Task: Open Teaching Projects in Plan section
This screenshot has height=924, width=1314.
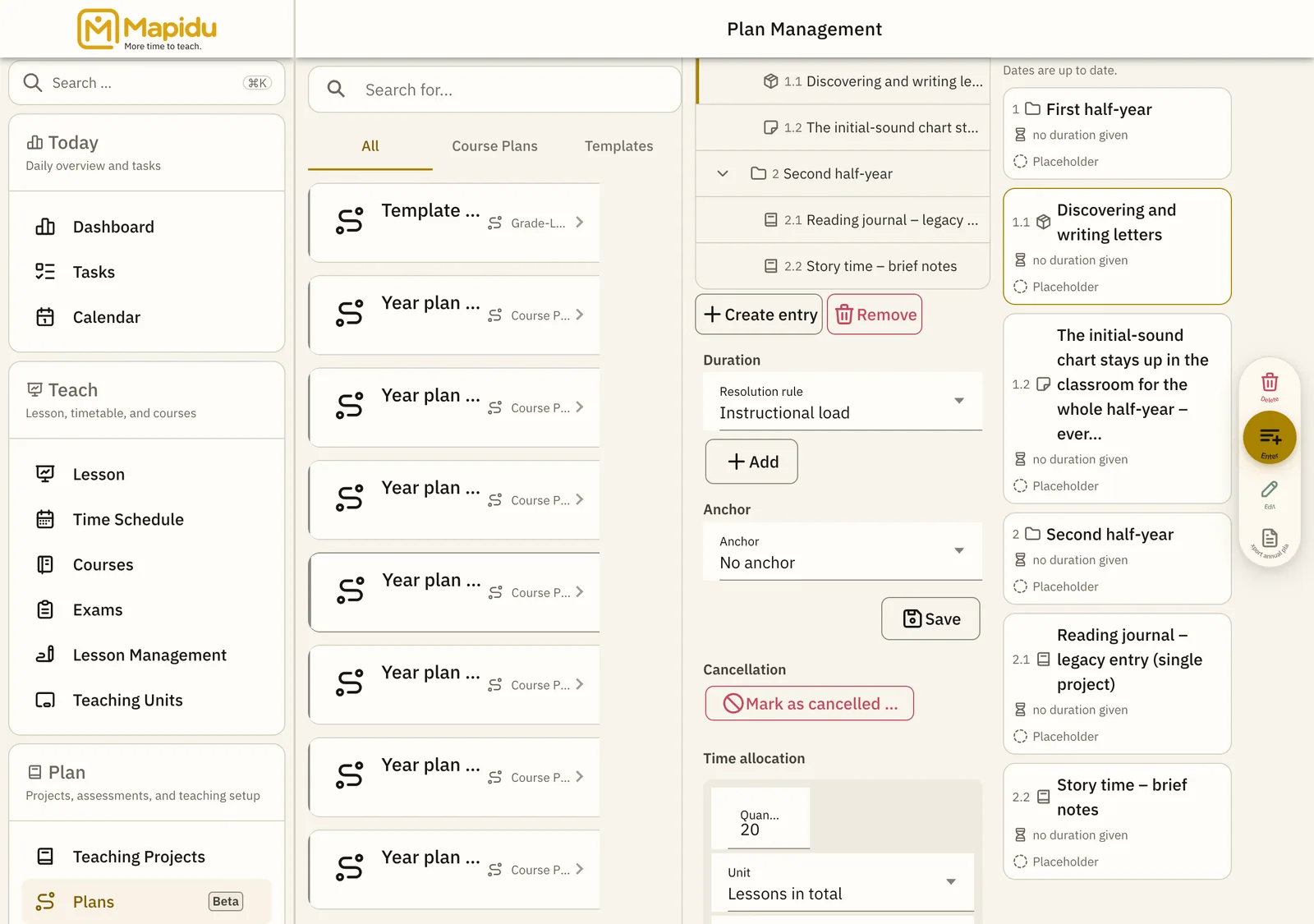Action: [147, 857]
